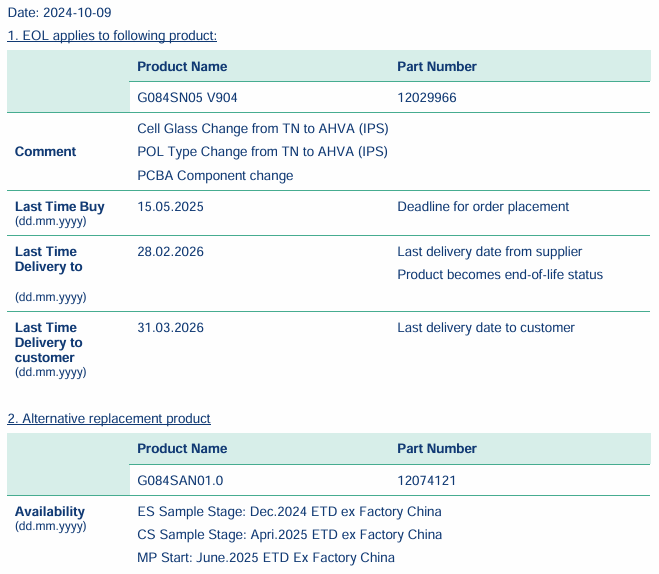This screenshot has height=574, width=659.
Task: Click 'Deadline for order placement' text
Action: [x=483, y=207]
